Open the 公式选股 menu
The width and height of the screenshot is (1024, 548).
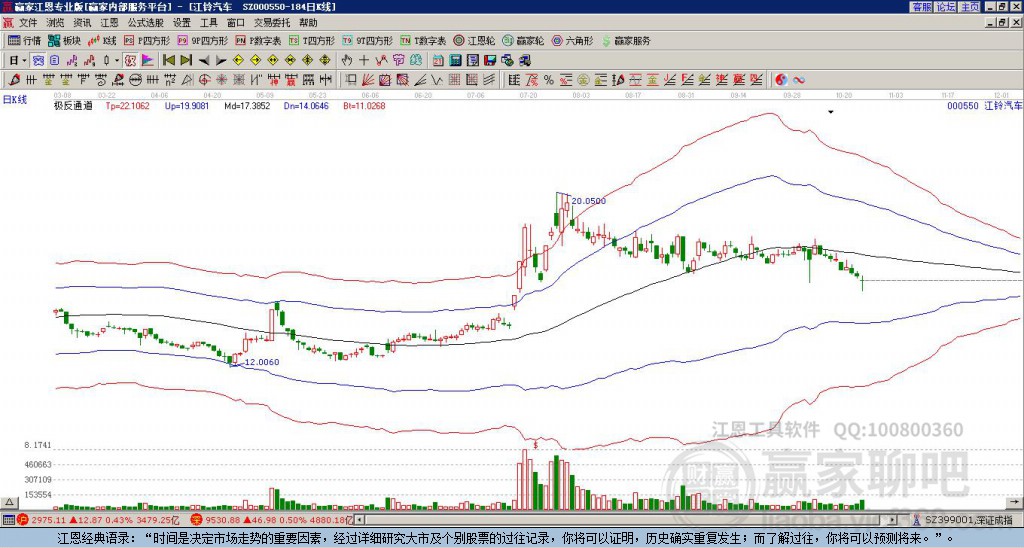(x=146, y=23)
